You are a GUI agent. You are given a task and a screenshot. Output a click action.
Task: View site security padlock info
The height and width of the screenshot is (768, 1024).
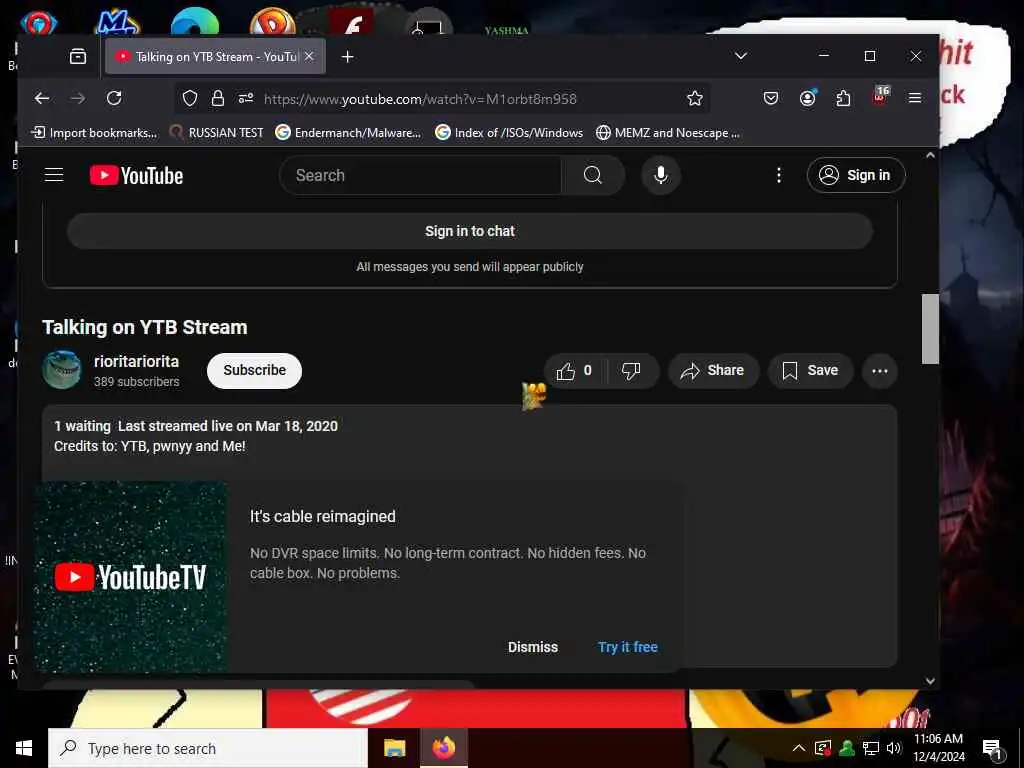pyautogui.click(x=217, y=99)
